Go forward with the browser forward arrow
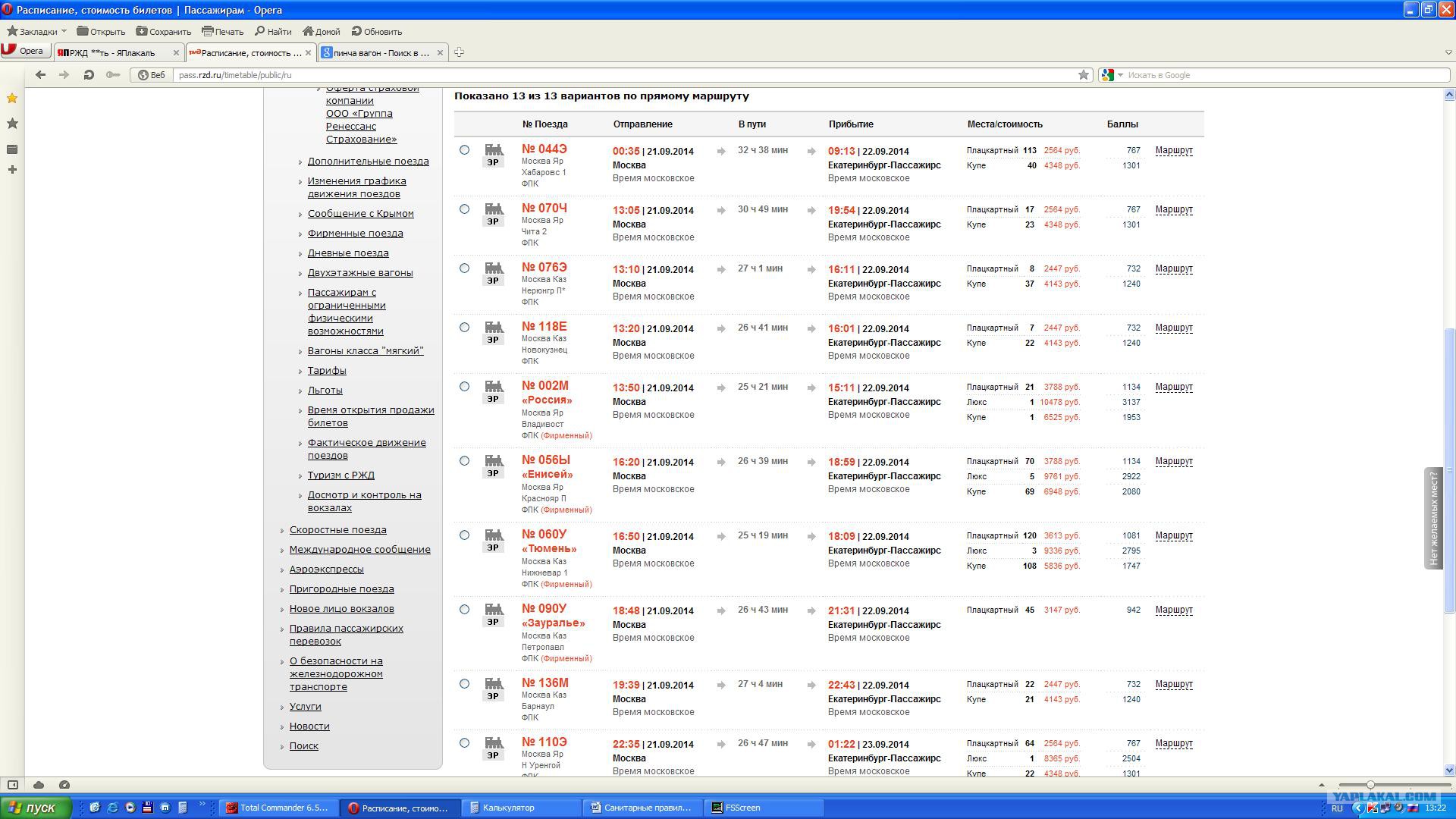This screenshot has height=819, width=1456. click(x=64, y=74)
